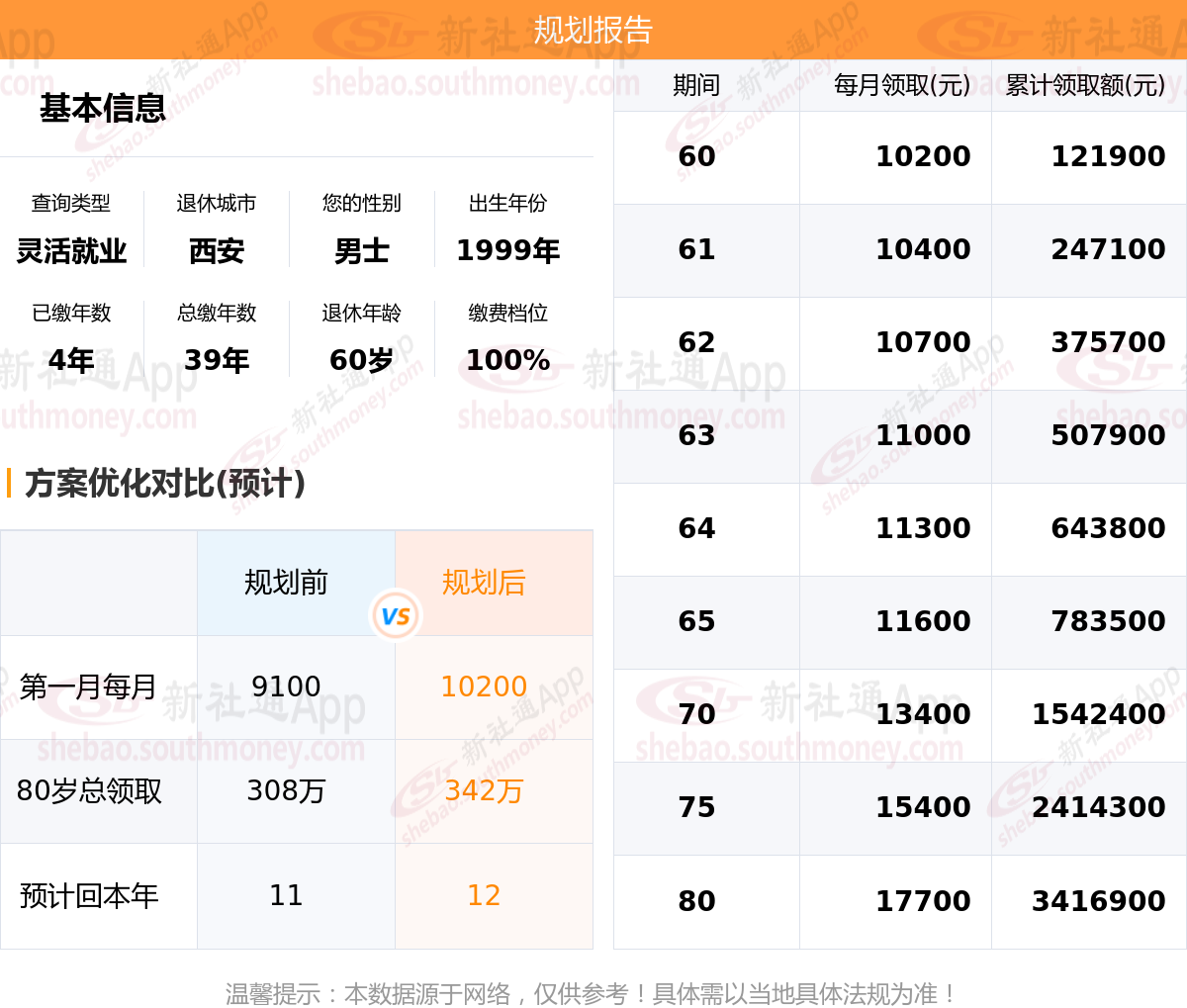Click the 温馨提示 disclaimer text
The height and width of the screenshot is (1008, 1187).
[x=592, y=993]
